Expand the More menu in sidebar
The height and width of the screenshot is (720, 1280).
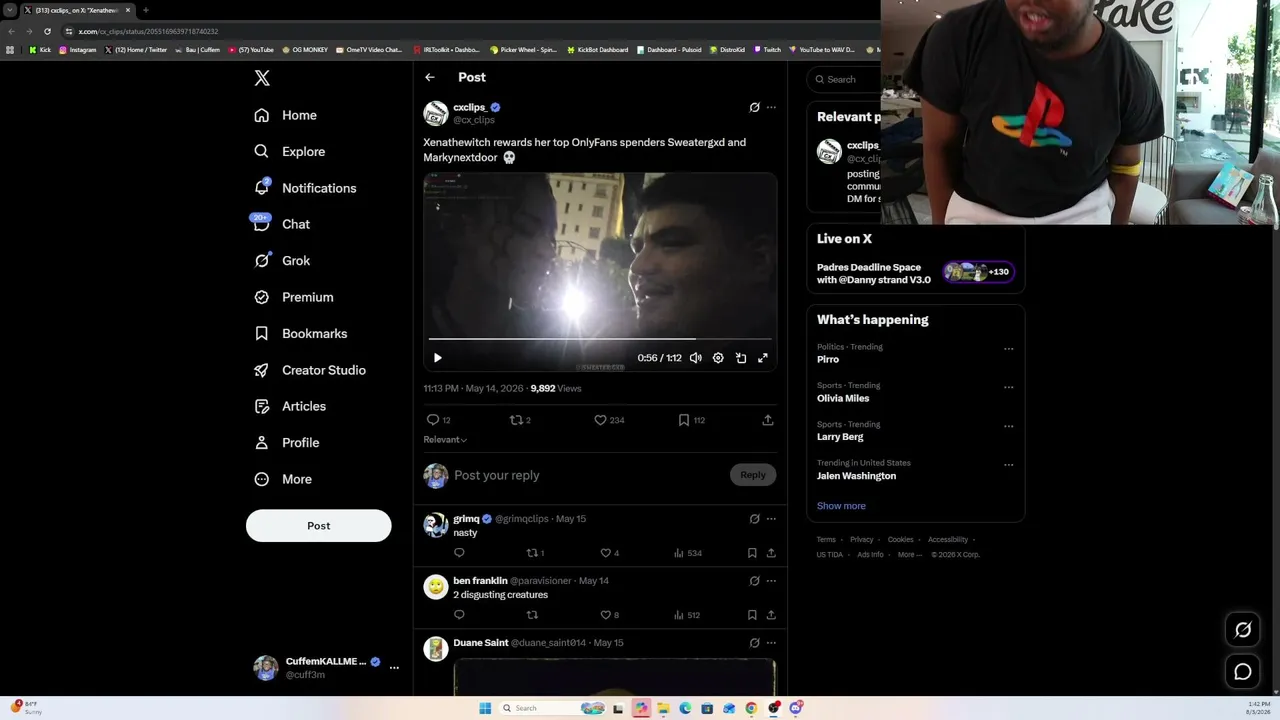coord(282,479)
